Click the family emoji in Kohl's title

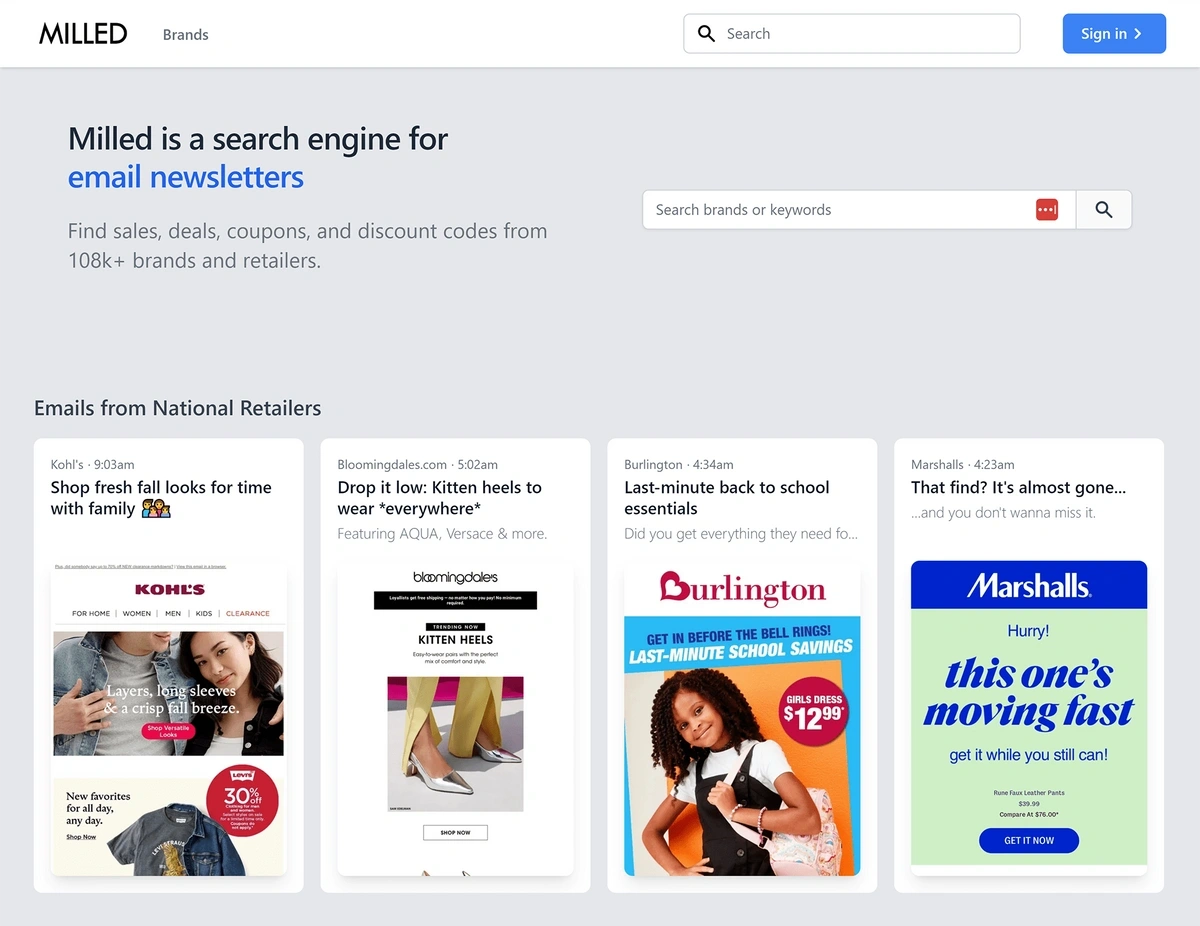coord(156,509)
